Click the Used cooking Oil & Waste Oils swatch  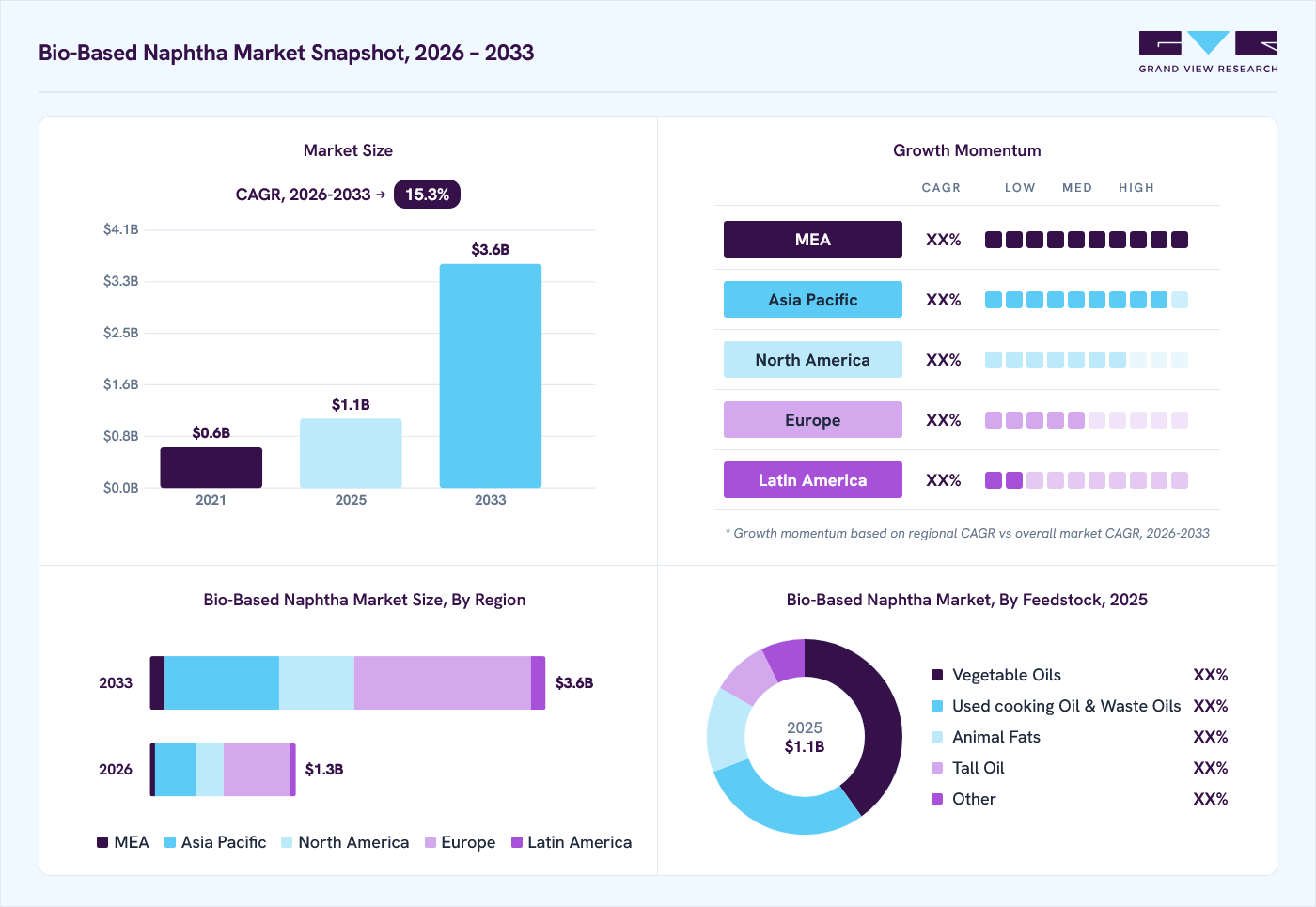tap(937, 706)
